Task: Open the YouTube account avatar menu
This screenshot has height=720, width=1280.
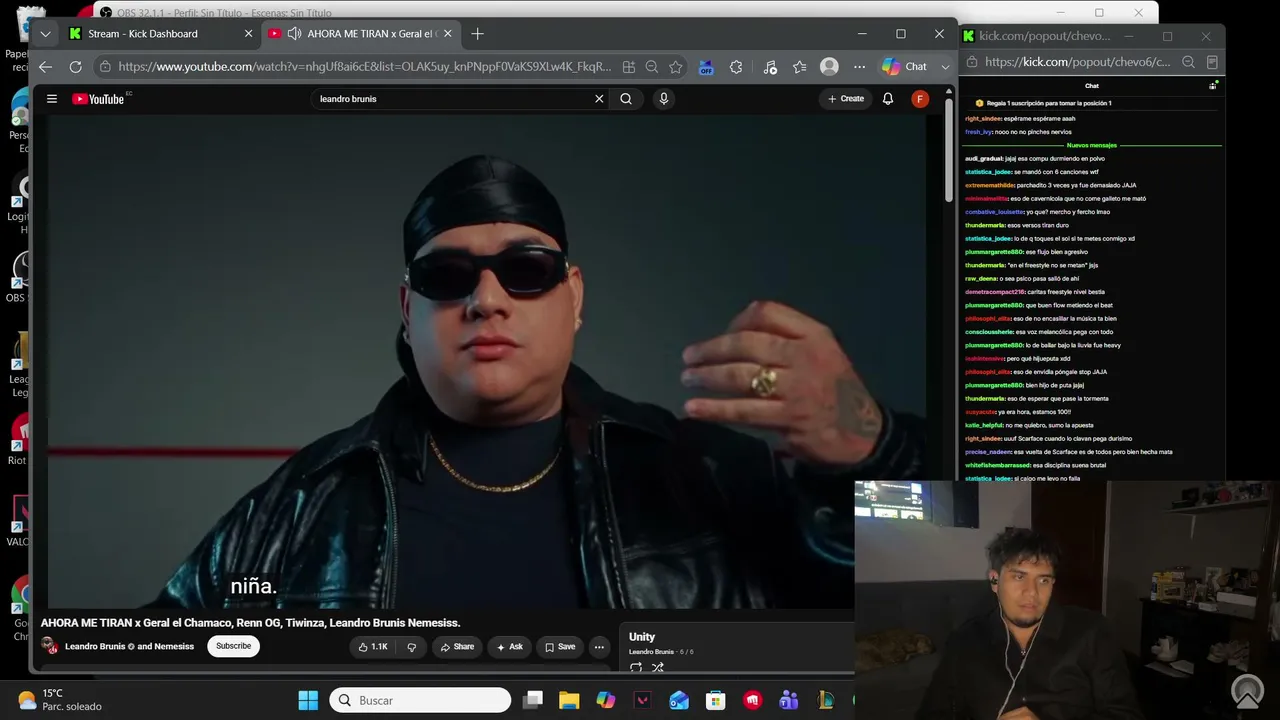Action: 920,99
